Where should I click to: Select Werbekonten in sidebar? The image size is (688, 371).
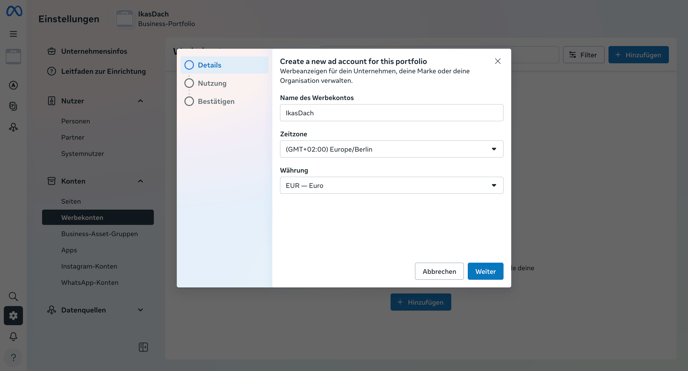click(x=98, y=218)
